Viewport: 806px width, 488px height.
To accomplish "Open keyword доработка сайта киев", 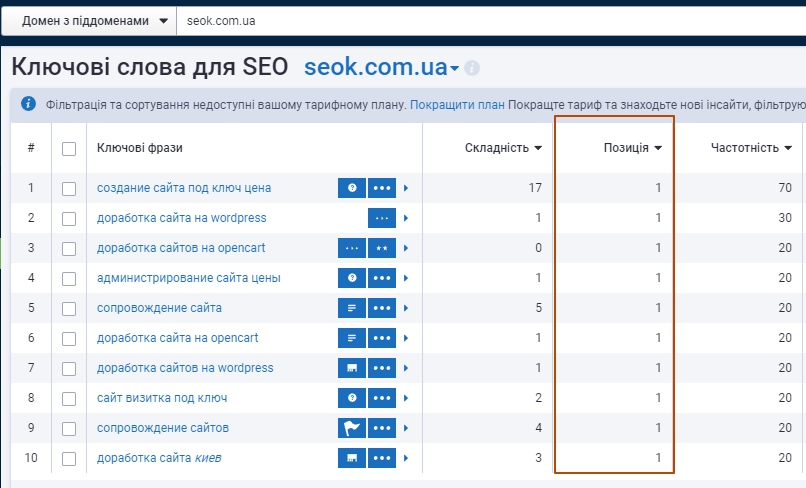I will coord(159,458).
